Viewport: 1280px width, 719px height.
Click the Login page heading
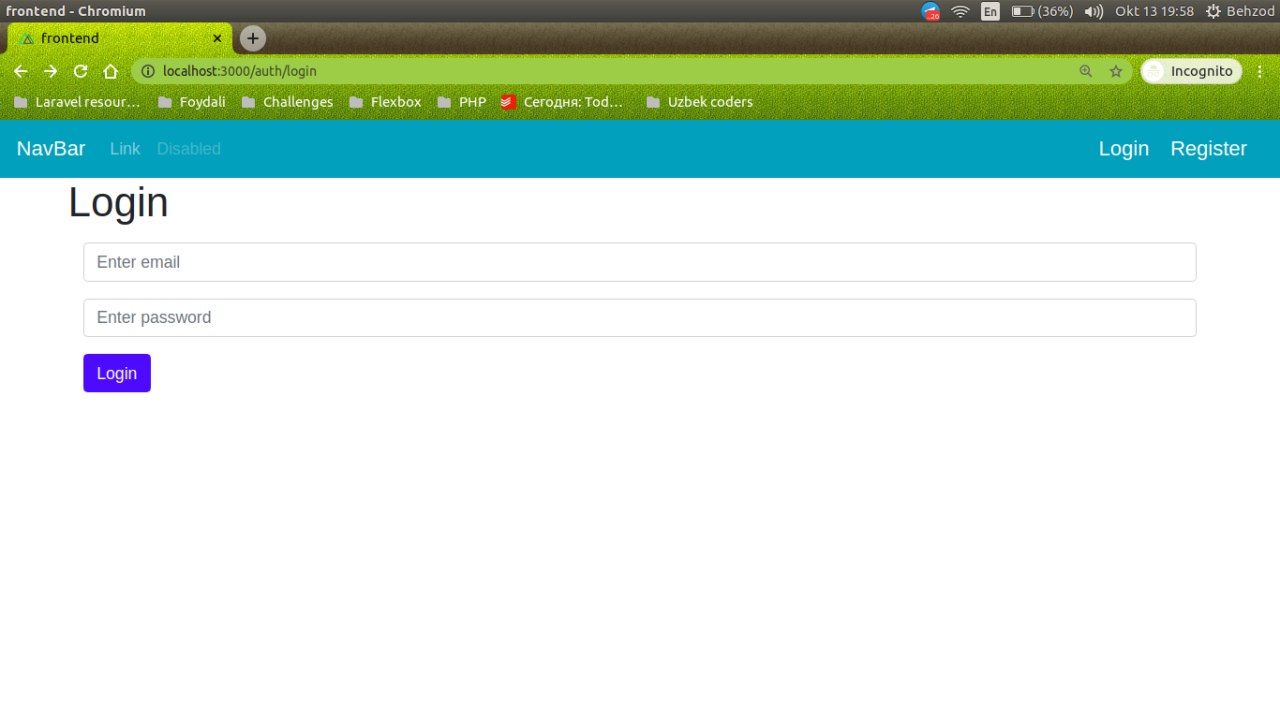118,203
